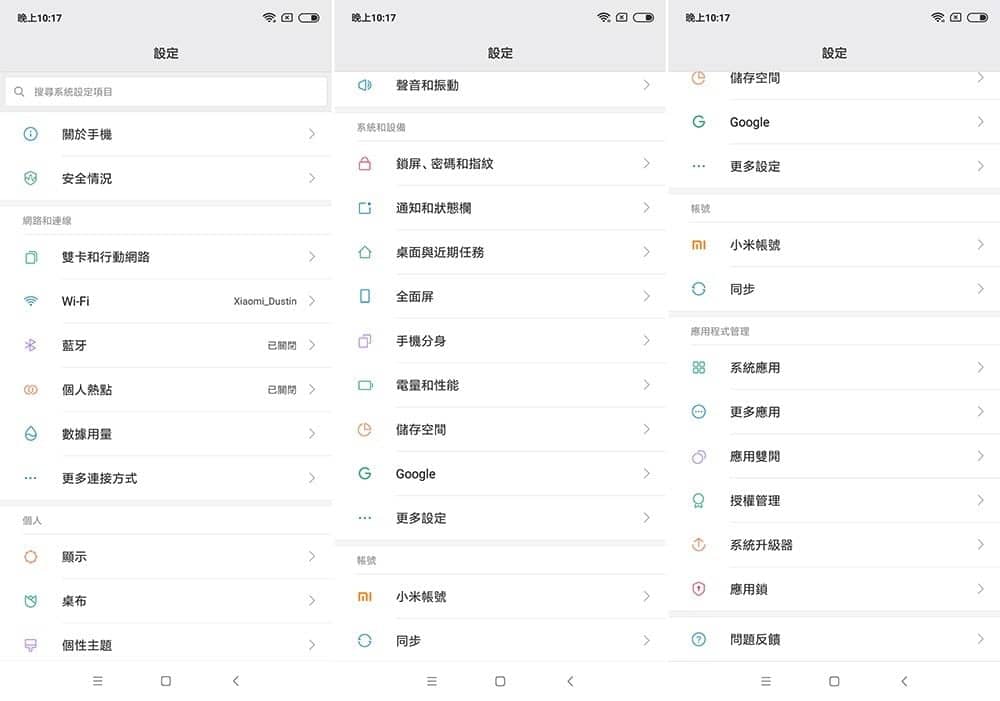Open the 應用雙開 setting
Viewport: 1000px width, 701px height.
834,456
